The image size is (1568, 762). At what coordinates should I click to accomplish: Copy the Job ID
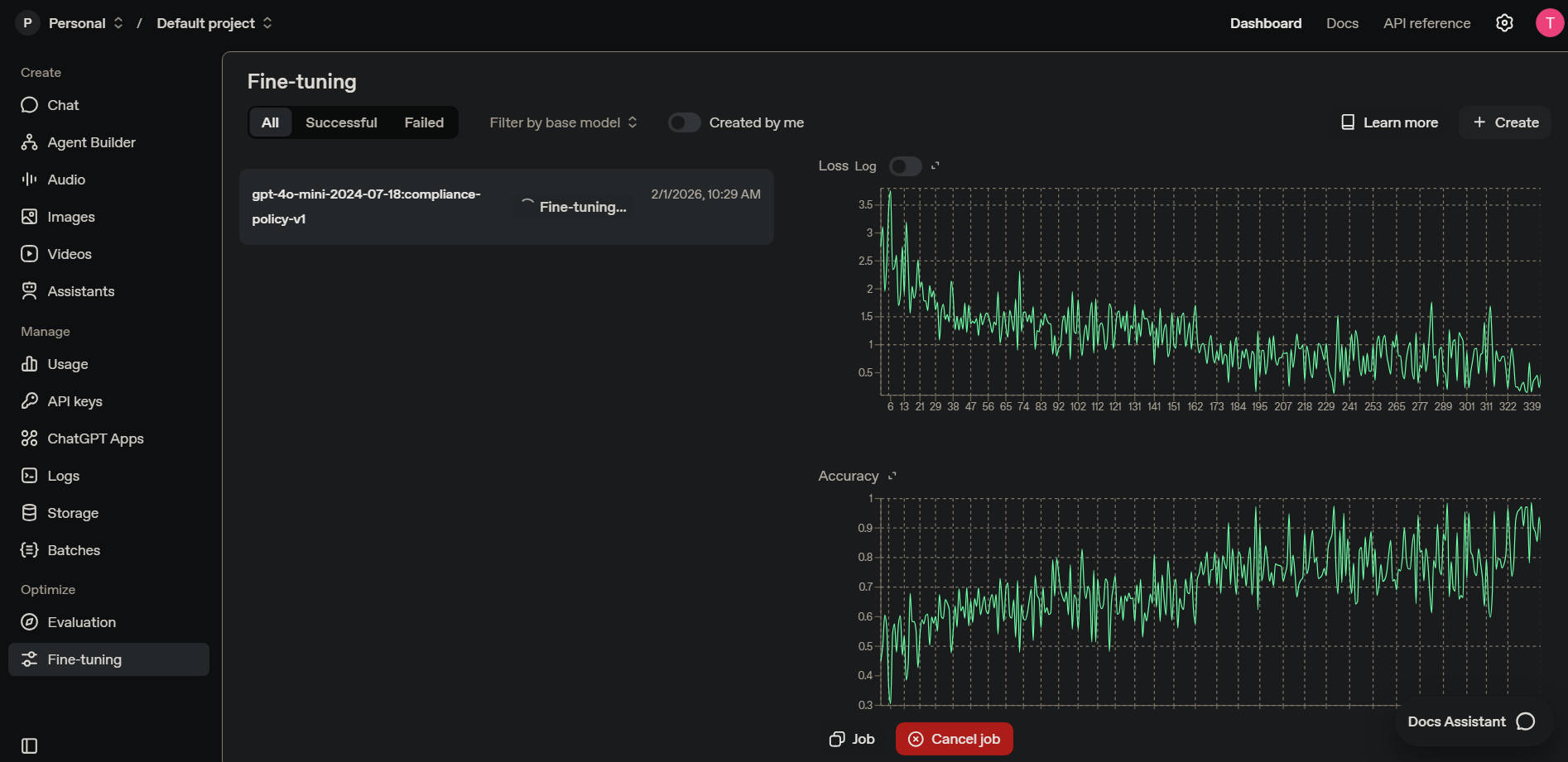(852, 739)
